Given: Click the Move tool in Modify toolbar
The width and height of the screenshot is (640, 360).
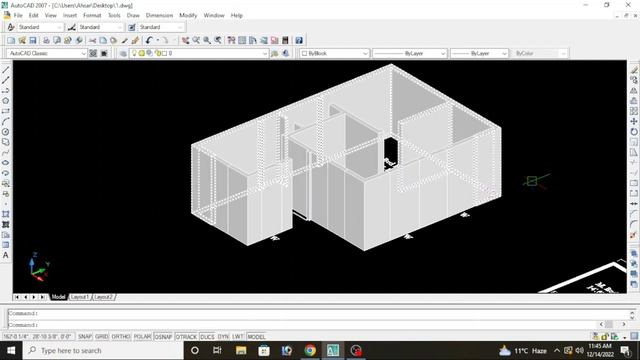Looking at the screenshot, I should [x=633, y=121].
